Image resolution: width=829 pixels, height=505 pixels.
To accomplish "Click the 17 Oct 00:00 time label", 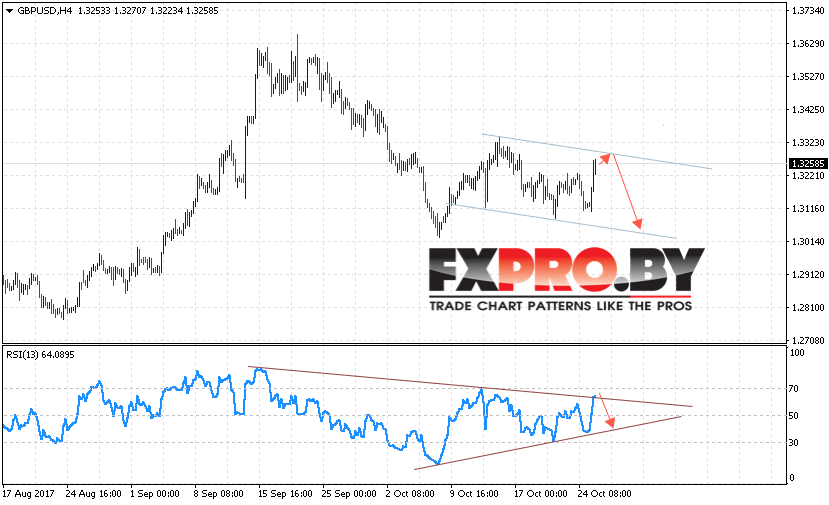I will (541, 494).
